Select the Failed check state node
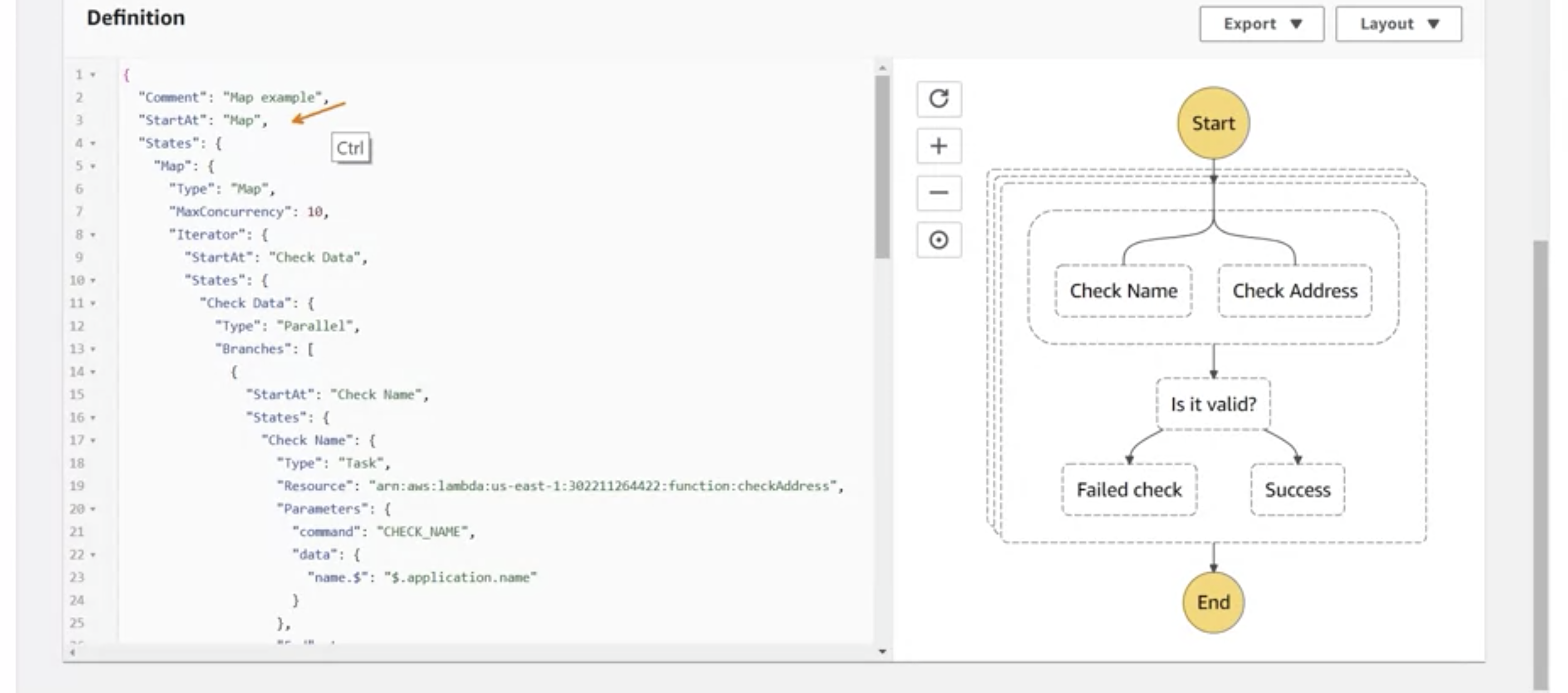The height and width of the screenshot is (693, 1568). click(x=1129, y=490)
